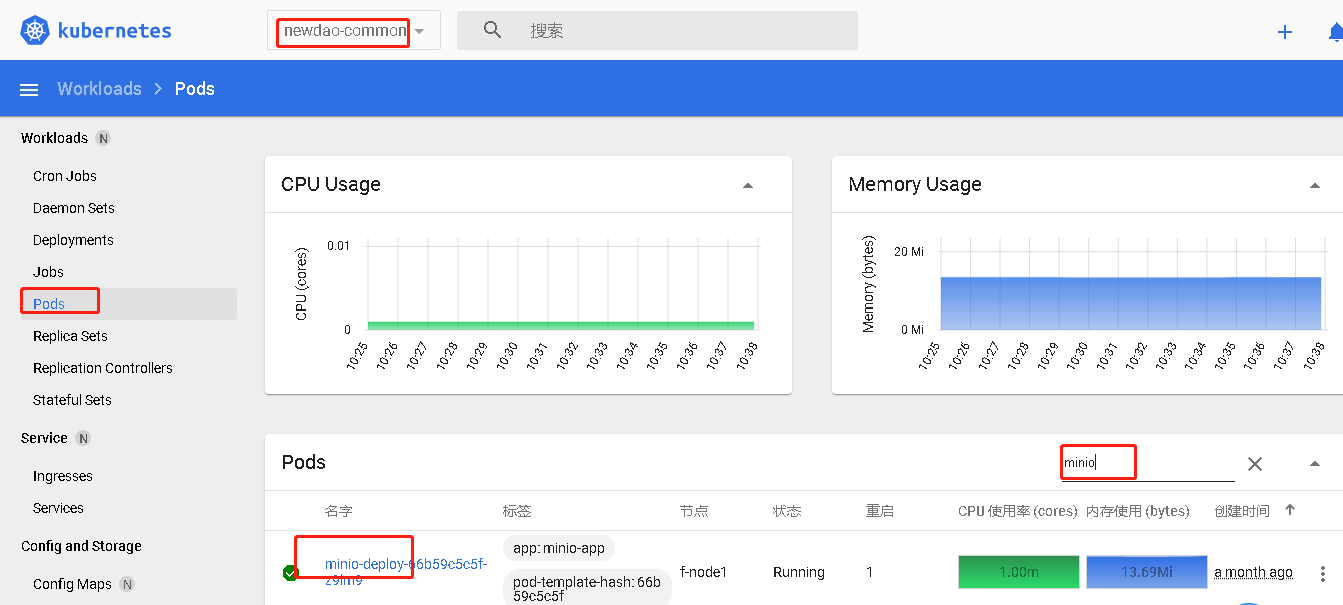Sort by creation time arrow

pyautogui.click(x=1290, y=510)
